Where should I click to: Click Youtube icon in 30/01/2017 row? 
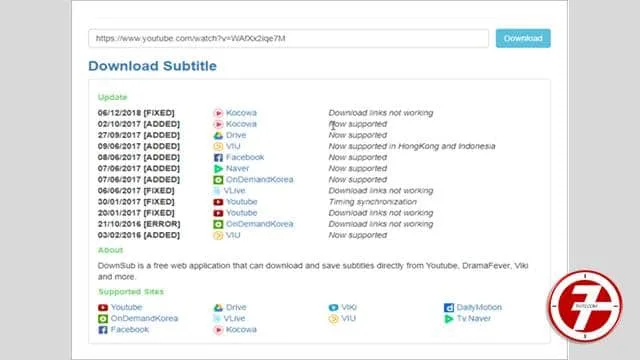point(218,202)
